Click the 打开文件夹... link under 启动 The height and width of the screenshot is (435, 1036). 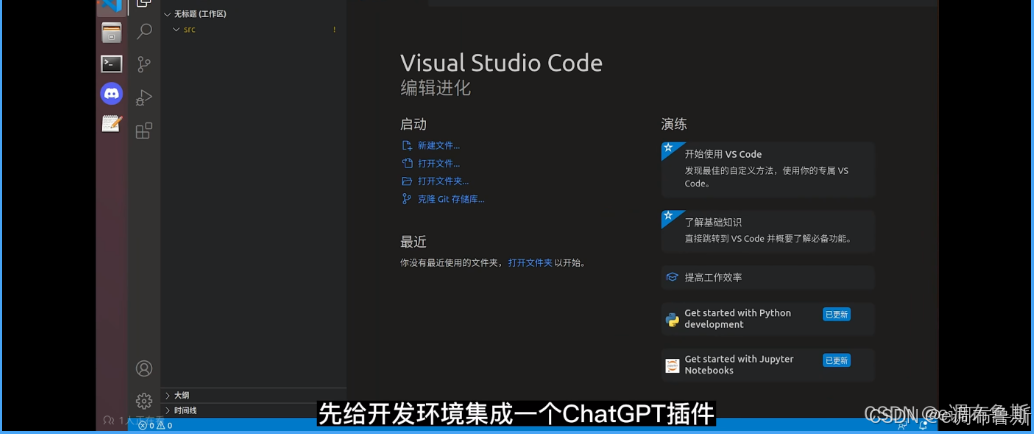click(x=443, y=181)
